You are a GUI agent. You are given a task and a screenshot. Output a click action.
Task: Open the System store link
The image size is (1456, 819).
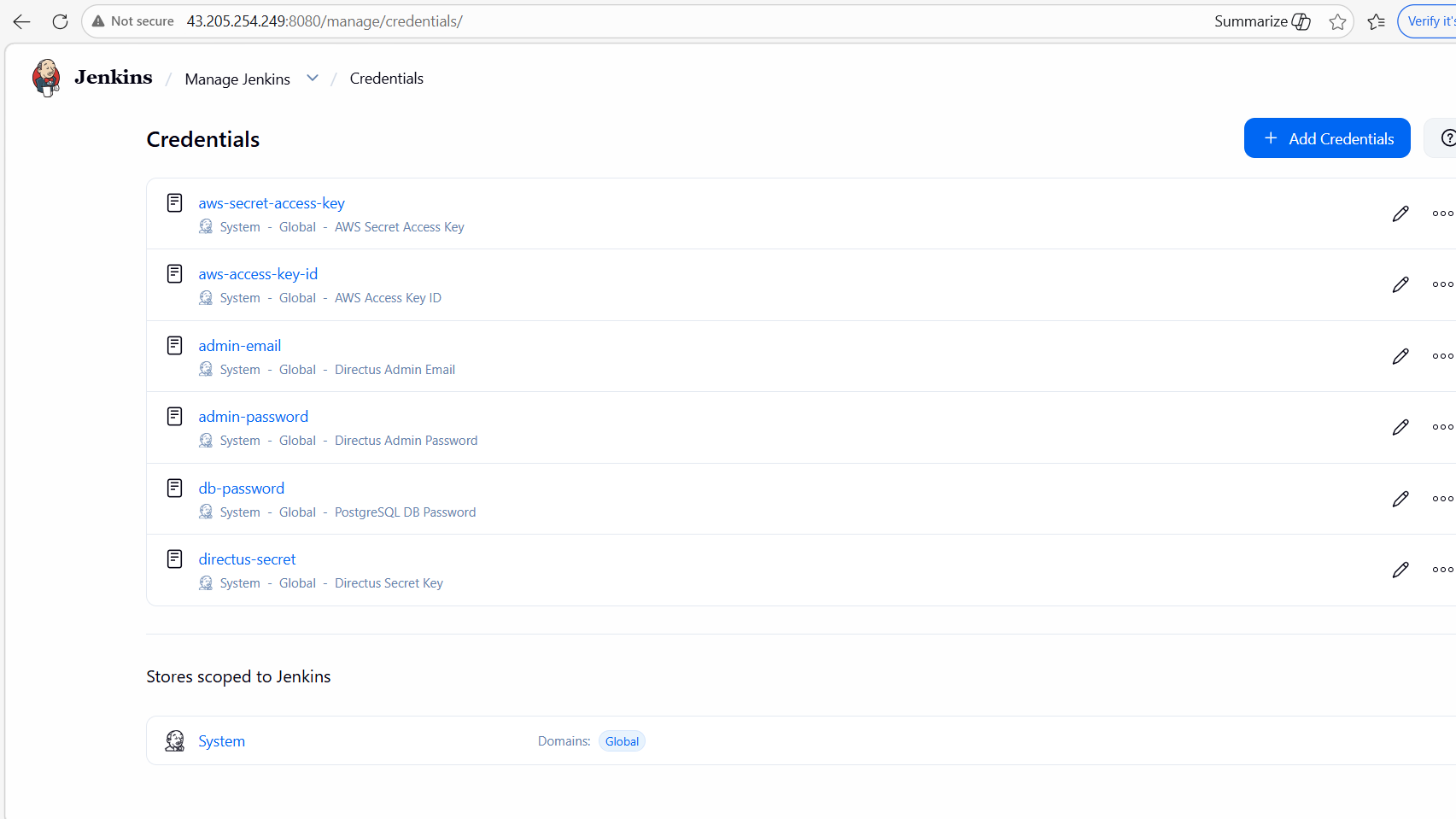click(x=221, y=741)
